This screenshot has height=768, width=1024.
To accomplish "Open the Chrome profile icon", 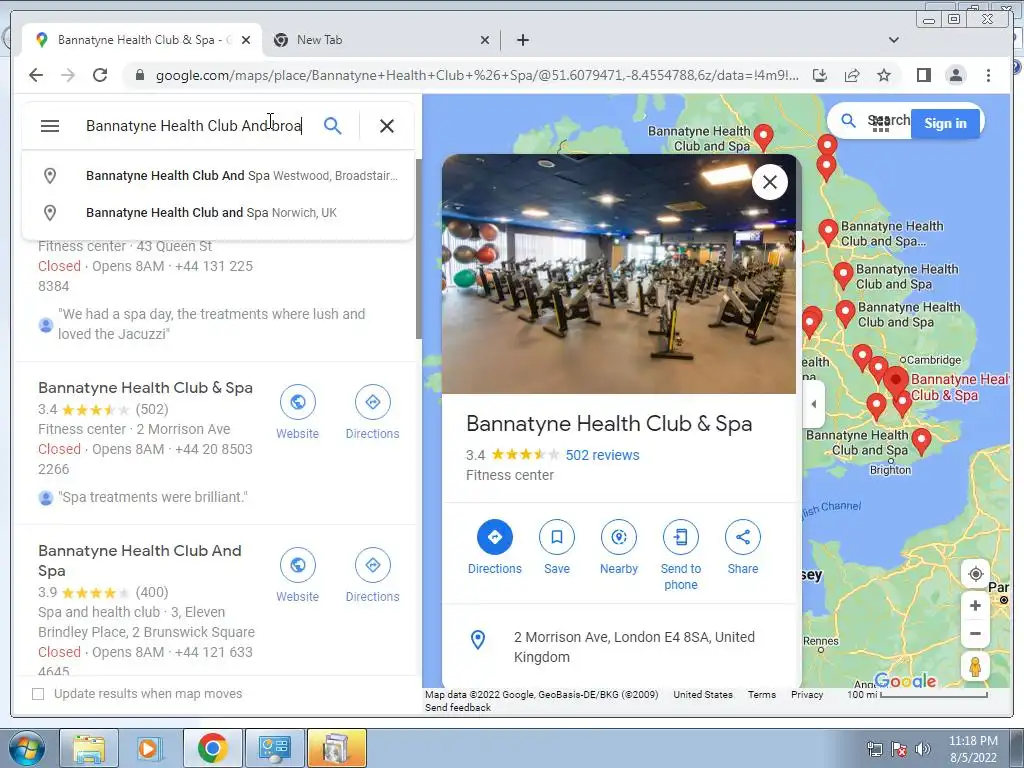I will pyautogui.click(x=955, y=75).
